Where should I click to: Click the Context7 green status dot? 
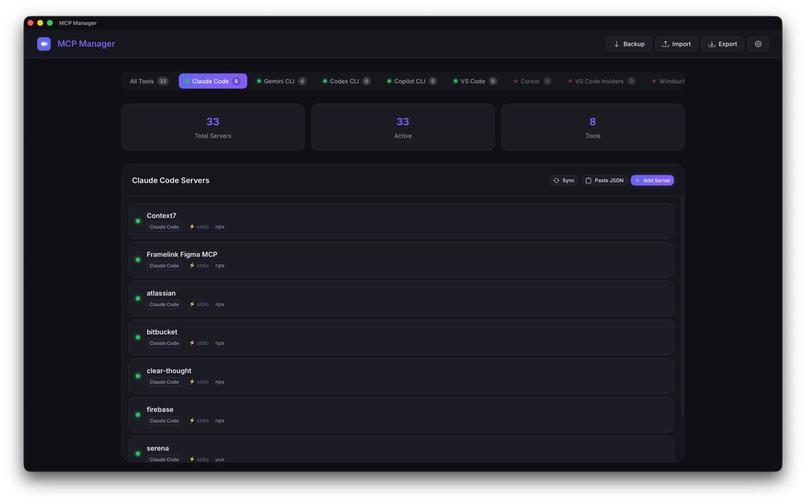138,221
